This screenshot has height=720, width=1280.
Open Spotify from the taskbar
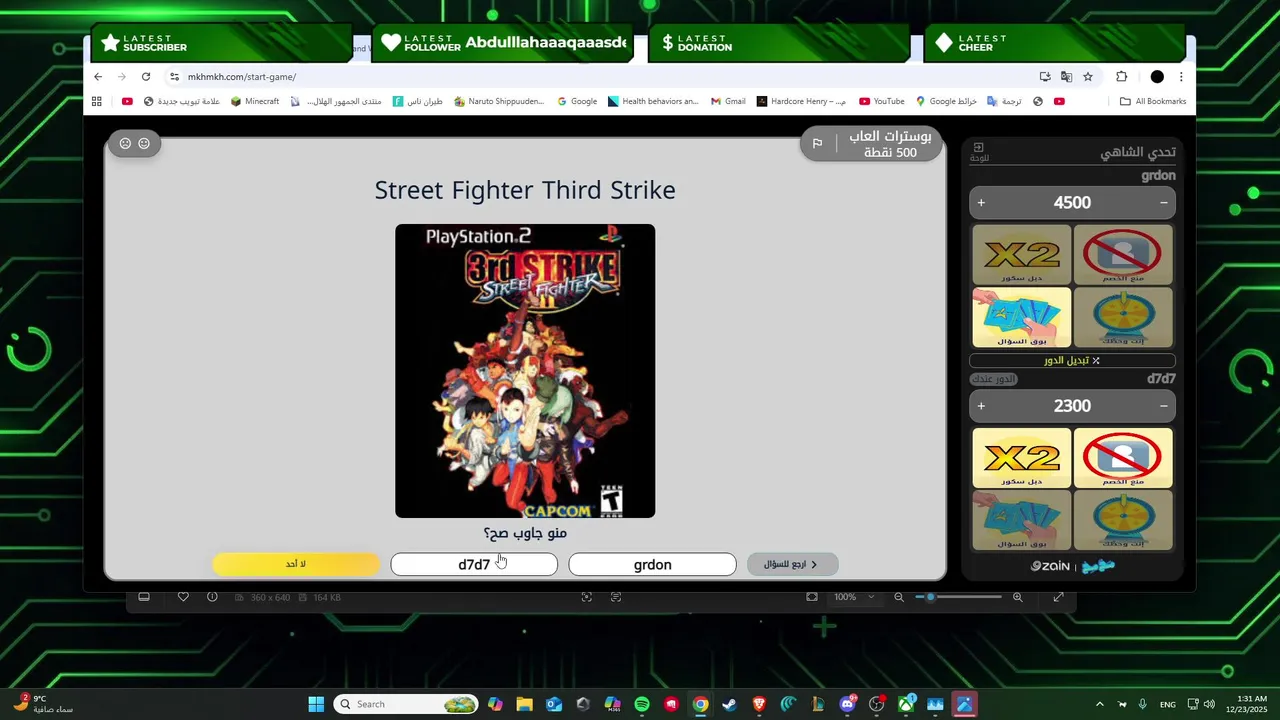(642, 704)
